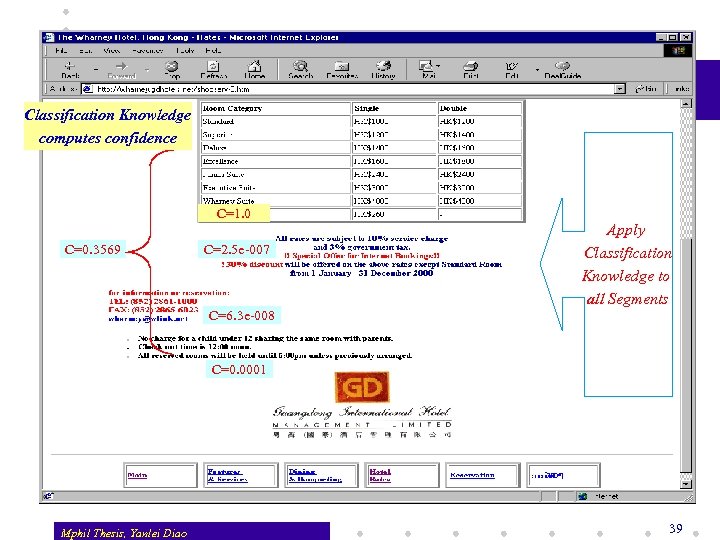Click the vertical scrollbar thumb
Screen dimensions: 720x540
(686, 356)
